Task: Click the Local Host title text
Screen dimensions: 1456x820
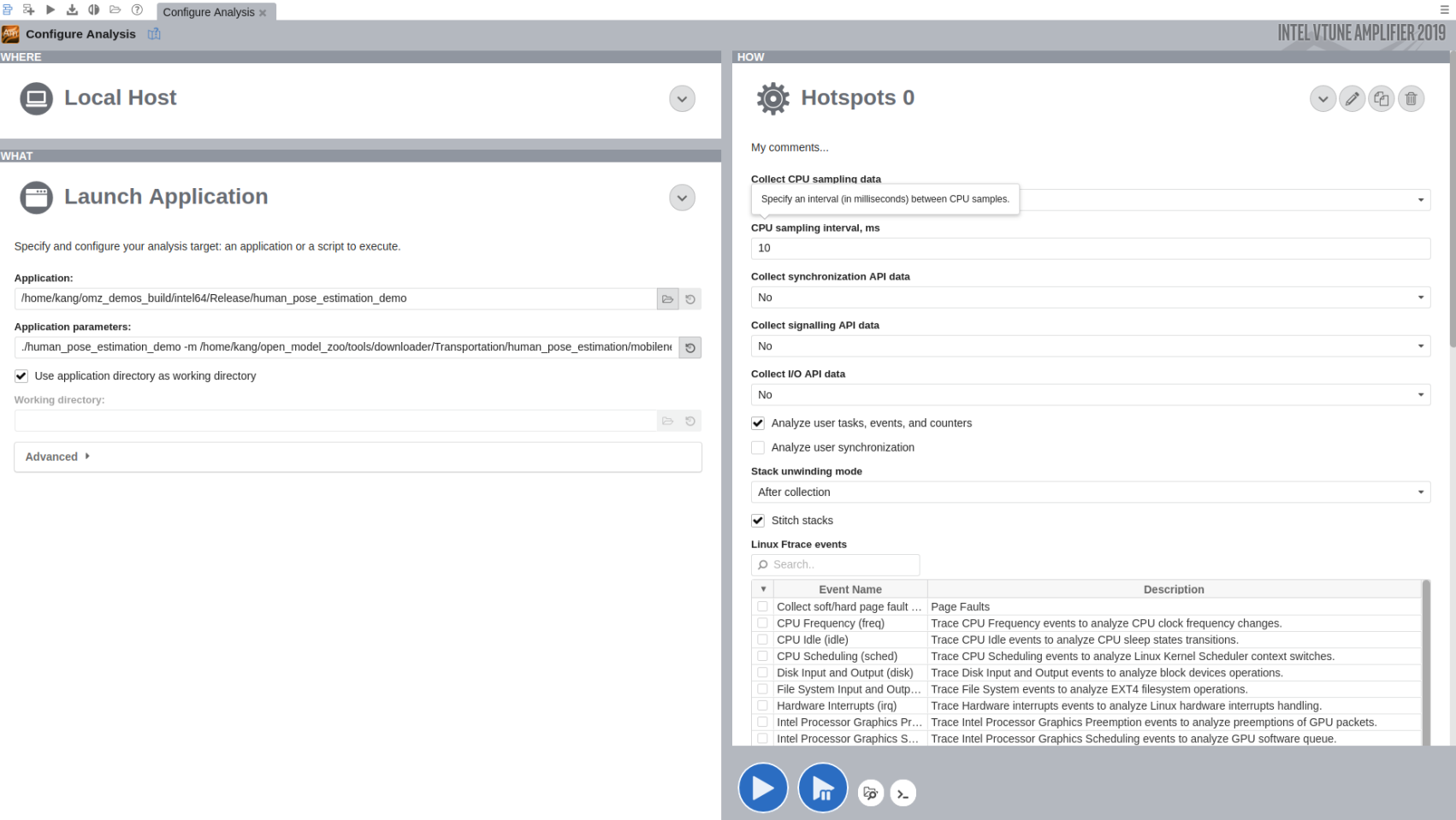Action: [121, 97]
